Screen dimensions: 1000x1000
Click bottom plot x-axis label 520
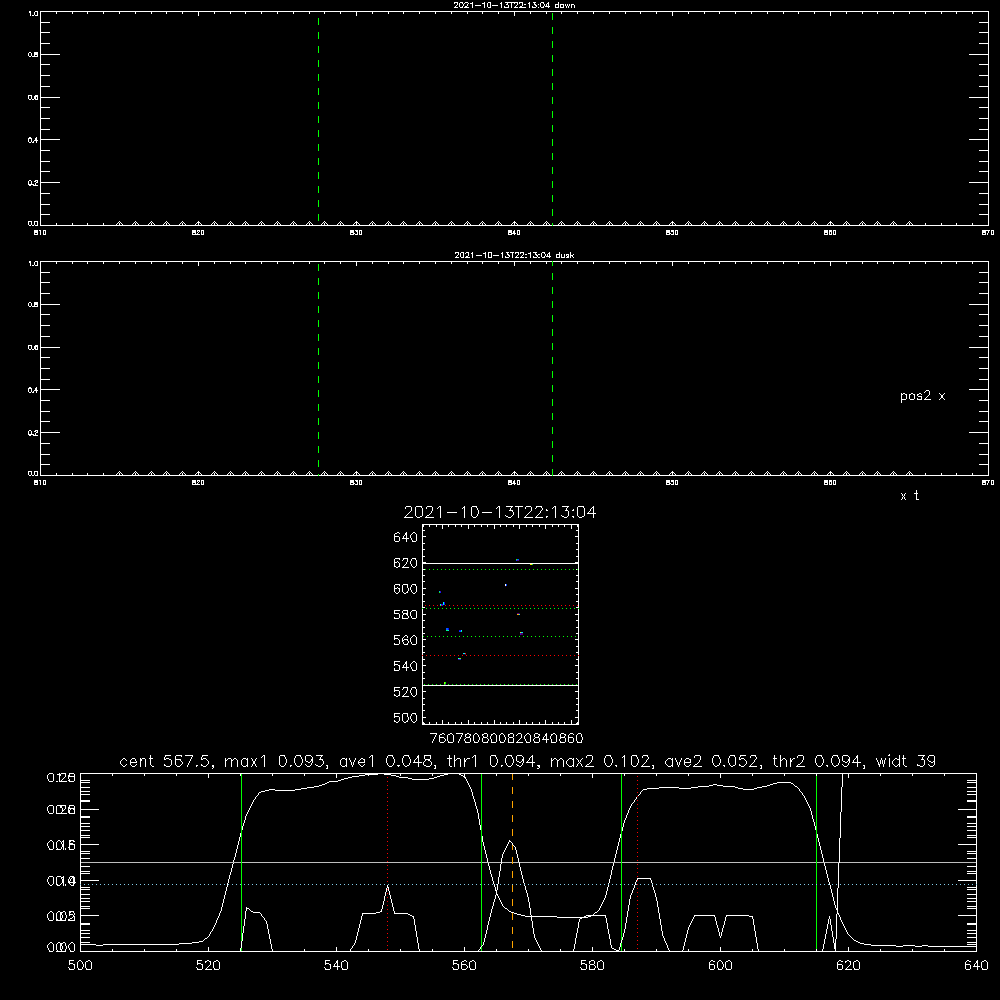(208, 966)
